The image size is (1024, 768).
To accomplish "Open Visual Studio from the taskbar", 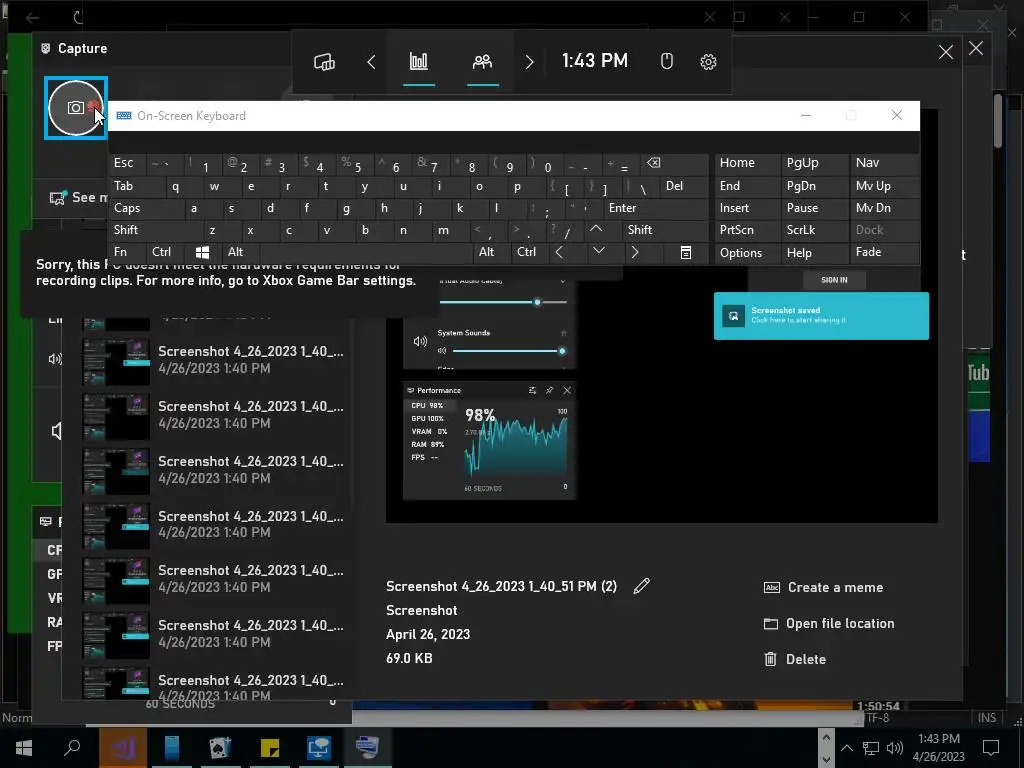I will (x=123, y=747).
